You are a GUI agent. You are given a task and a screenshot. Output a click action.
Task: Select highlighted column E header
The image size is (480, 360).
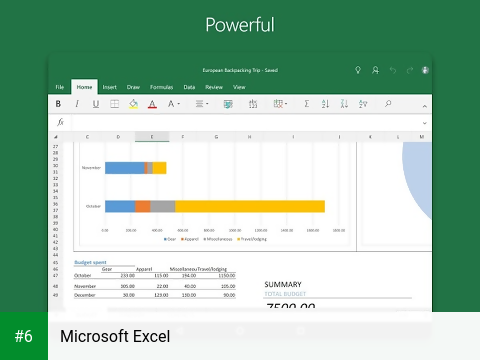coord(152,137)
